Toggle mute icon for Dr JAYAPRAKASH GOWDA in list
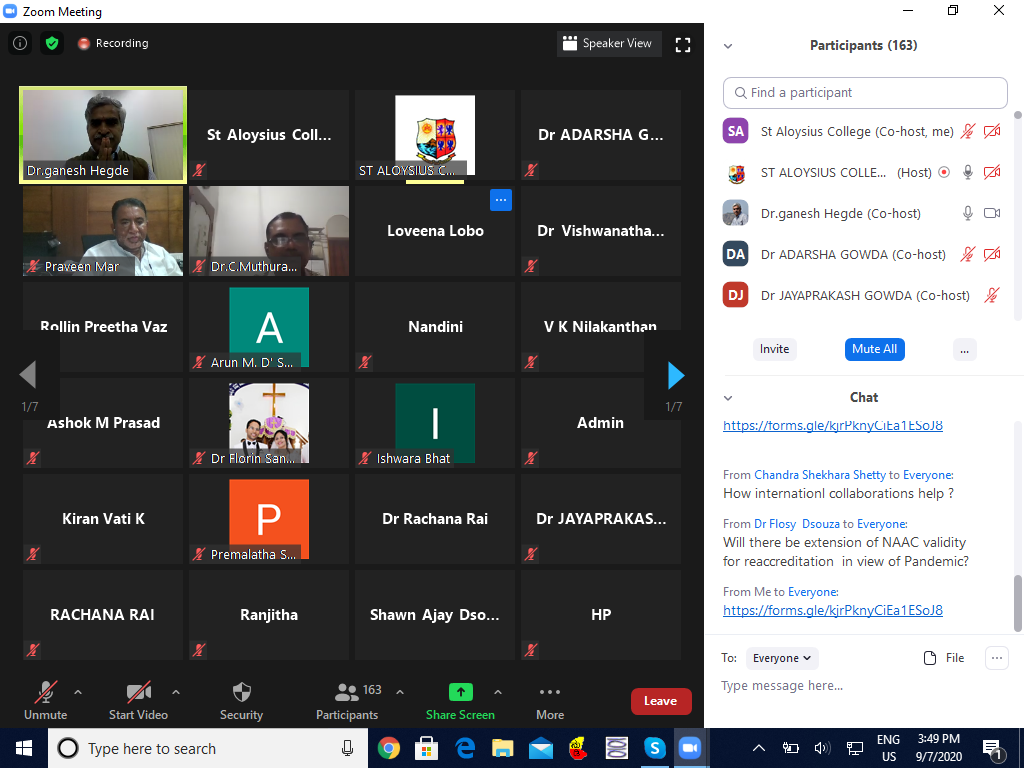The image size is (1024, 768). [x=992, y=295]
